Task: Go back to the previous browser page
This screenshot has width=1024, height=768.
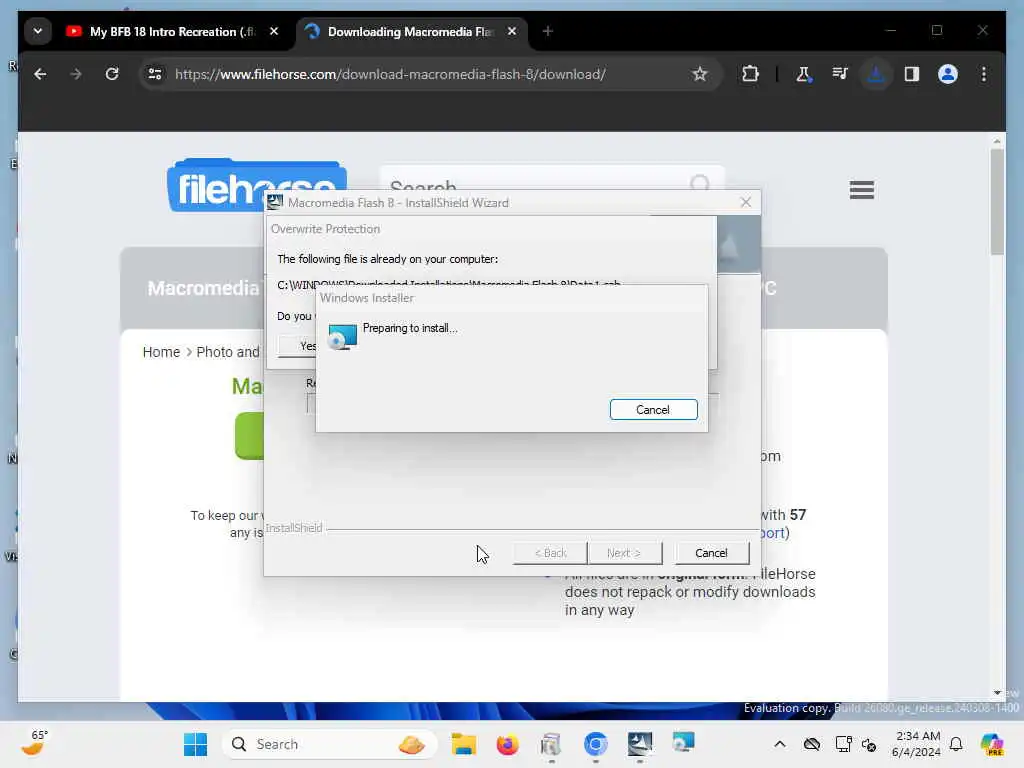Action: pos(40,74)
